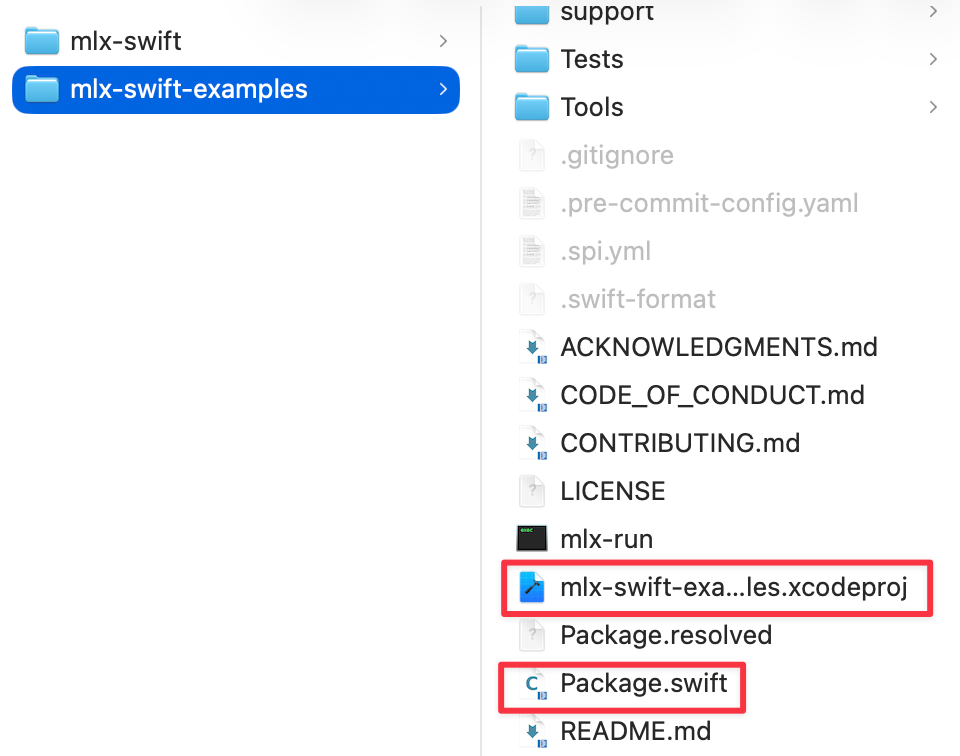Viewport: 960px width, 756px height.
Task: Click the Tools folder icon
Action: [531, 107]
